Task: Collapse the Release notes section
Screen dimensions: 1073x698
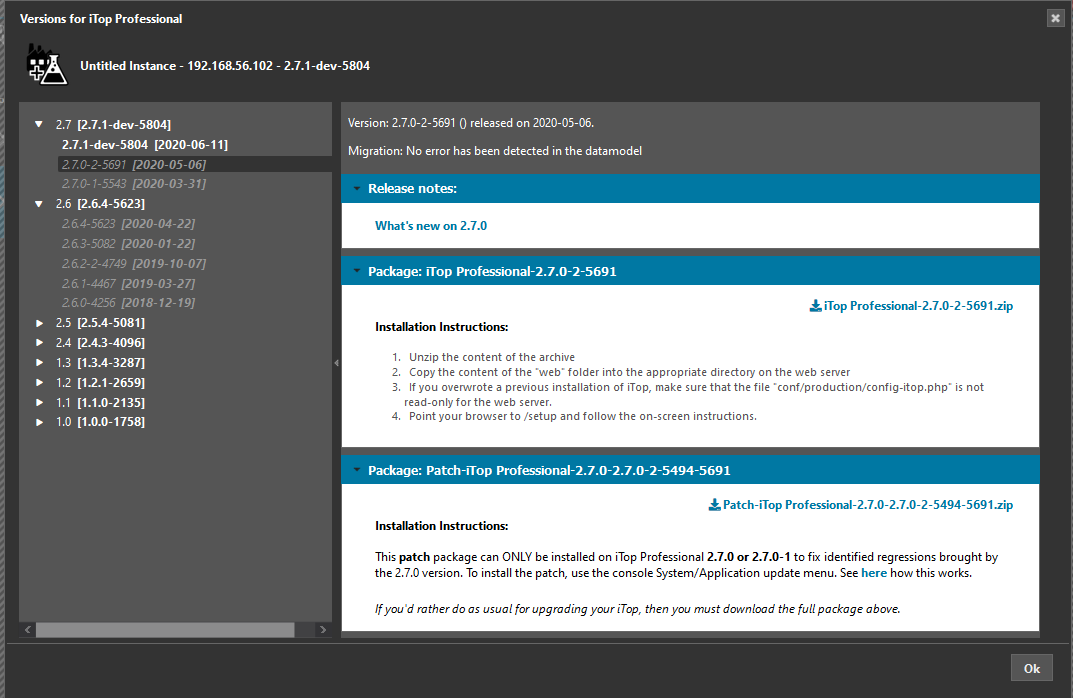Action: pyautogui.click(x=356, y=189)
